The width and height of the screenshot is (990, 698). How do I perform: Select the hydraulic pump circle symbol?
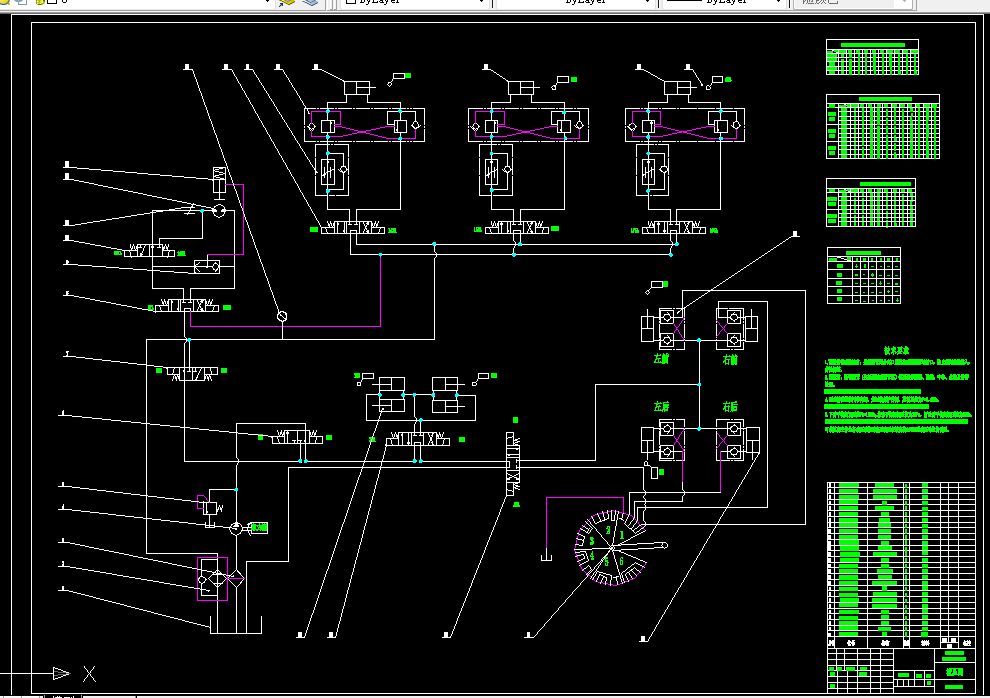(236, 528)
